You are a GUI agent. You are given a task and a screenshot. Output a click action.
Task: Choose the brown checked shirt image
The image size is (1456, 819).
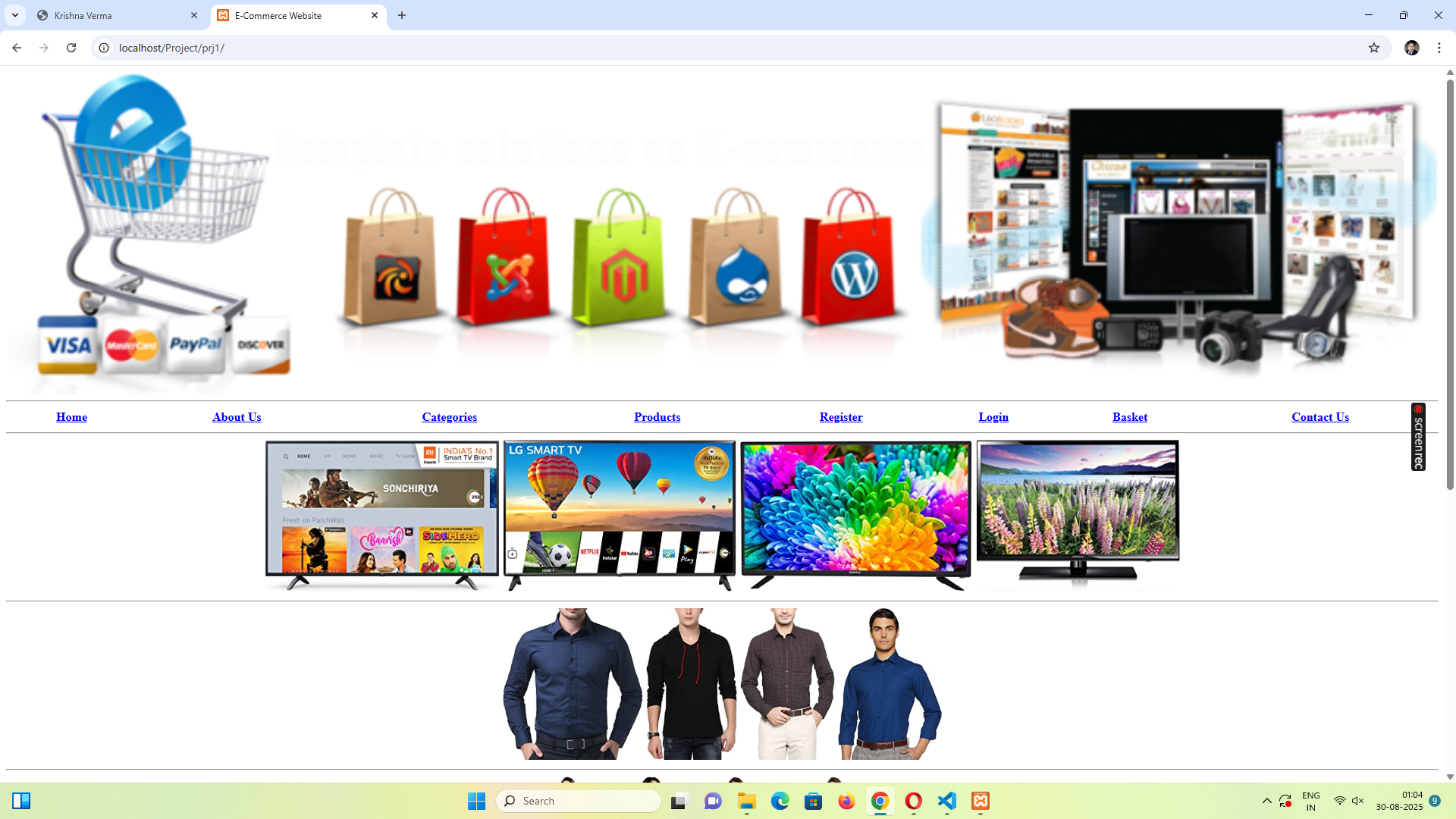[787, 684]
